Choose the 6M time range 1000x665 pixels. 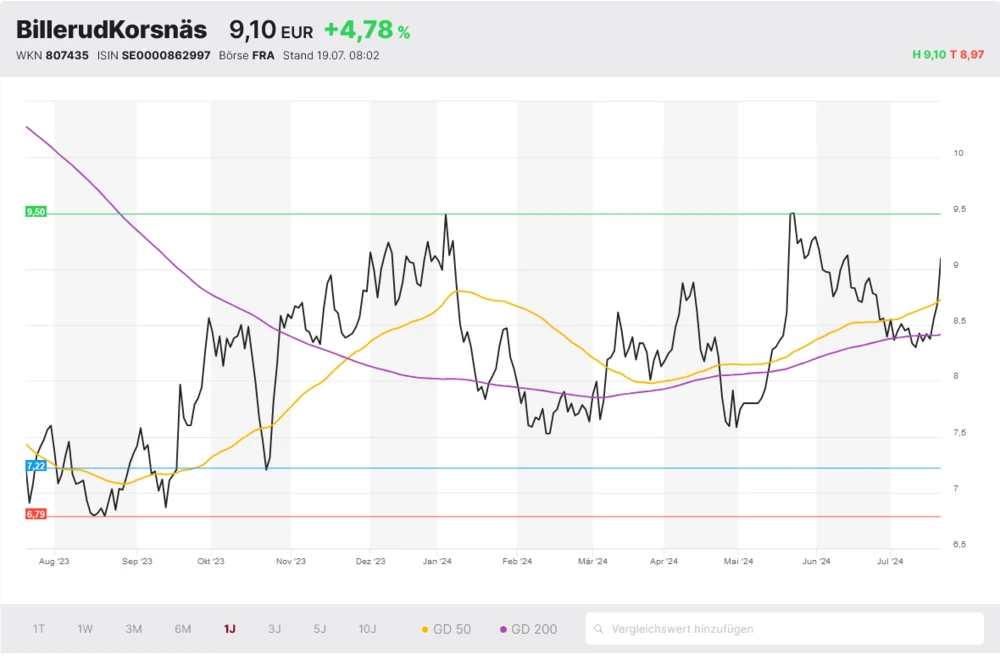(x=183, y=629)
